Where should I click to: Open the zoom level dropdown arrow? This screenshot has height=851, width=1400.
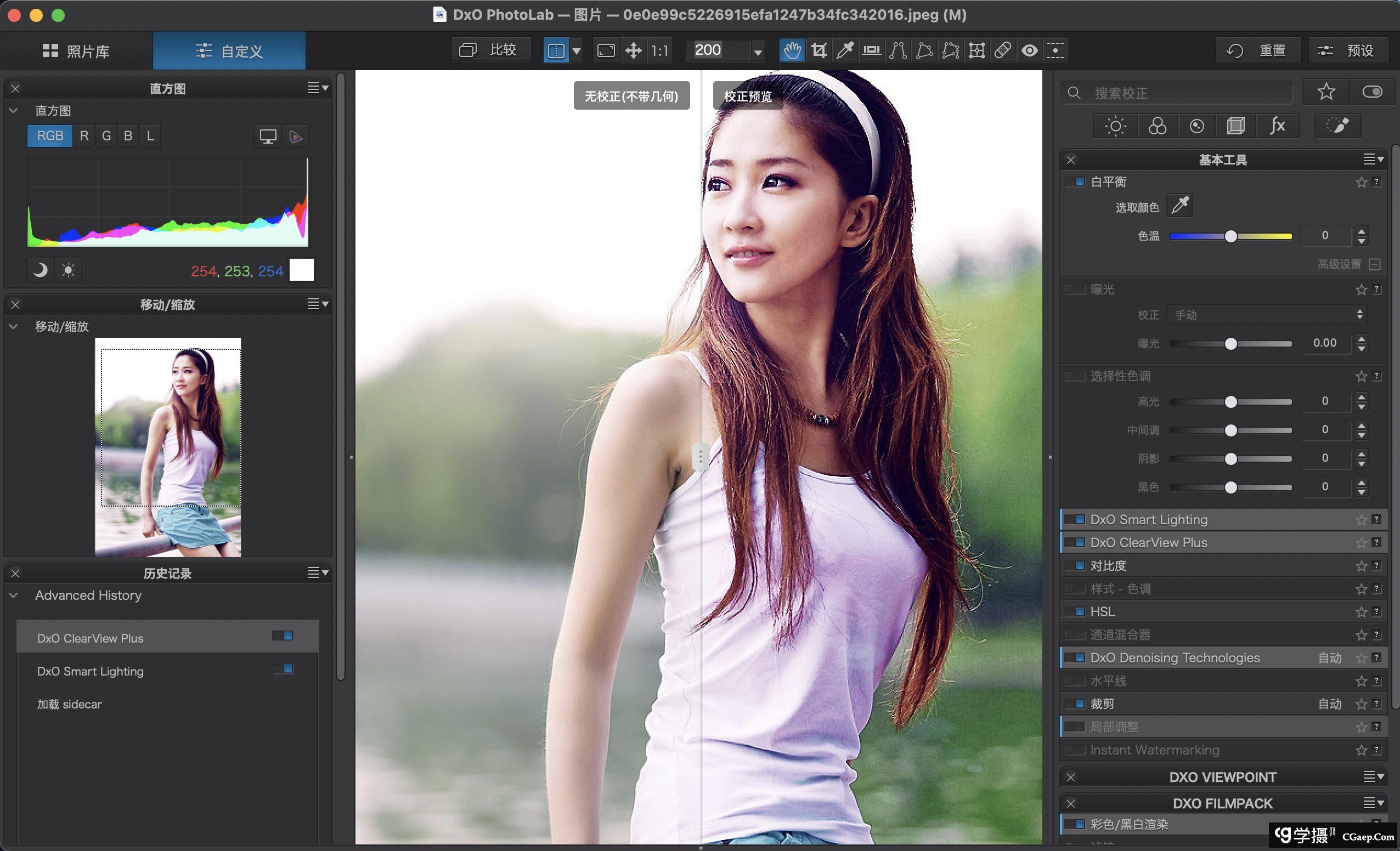click(758, 52)
